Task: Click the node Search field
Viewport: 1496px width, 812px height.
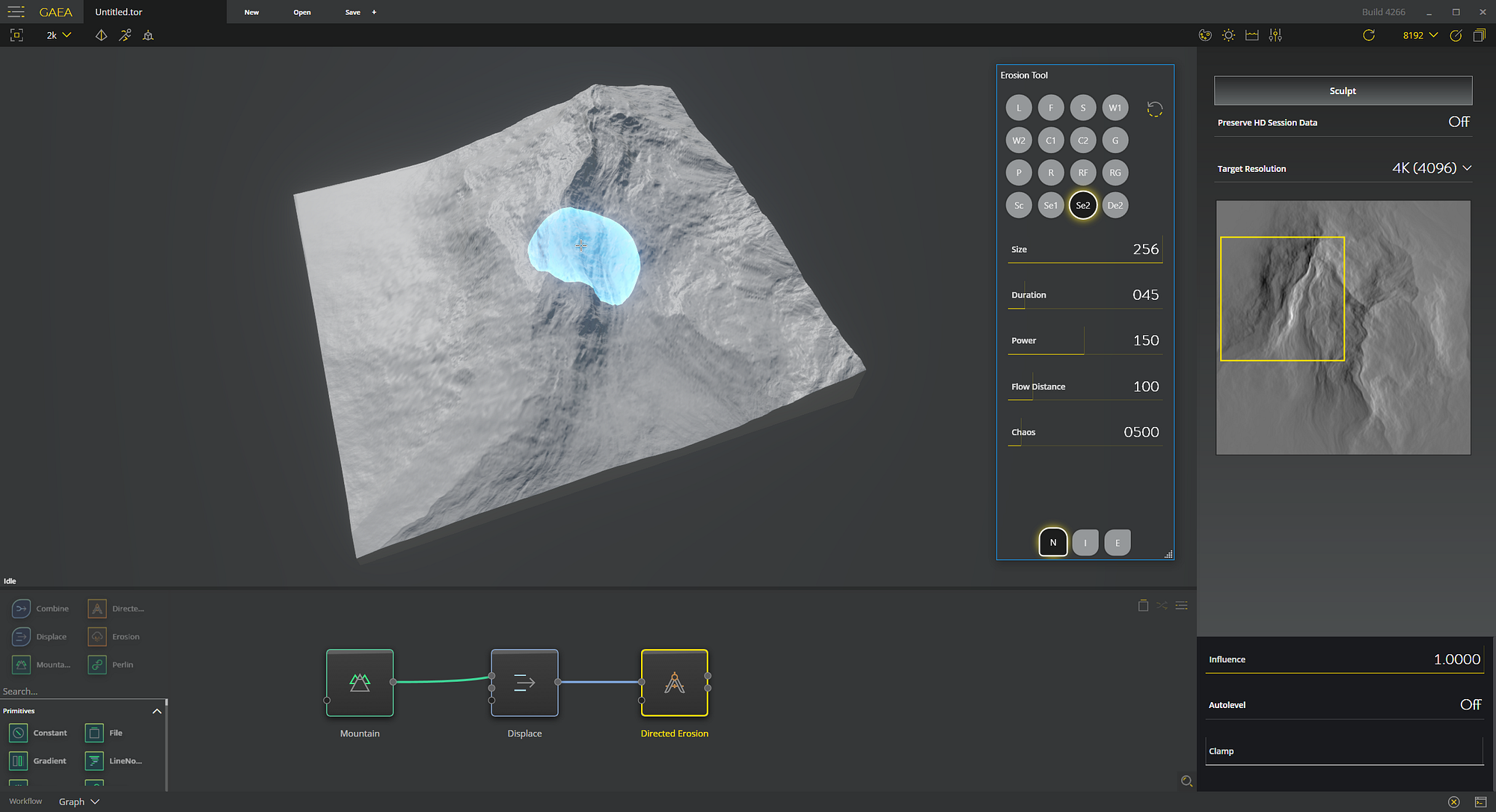Action: coord(75,692)
